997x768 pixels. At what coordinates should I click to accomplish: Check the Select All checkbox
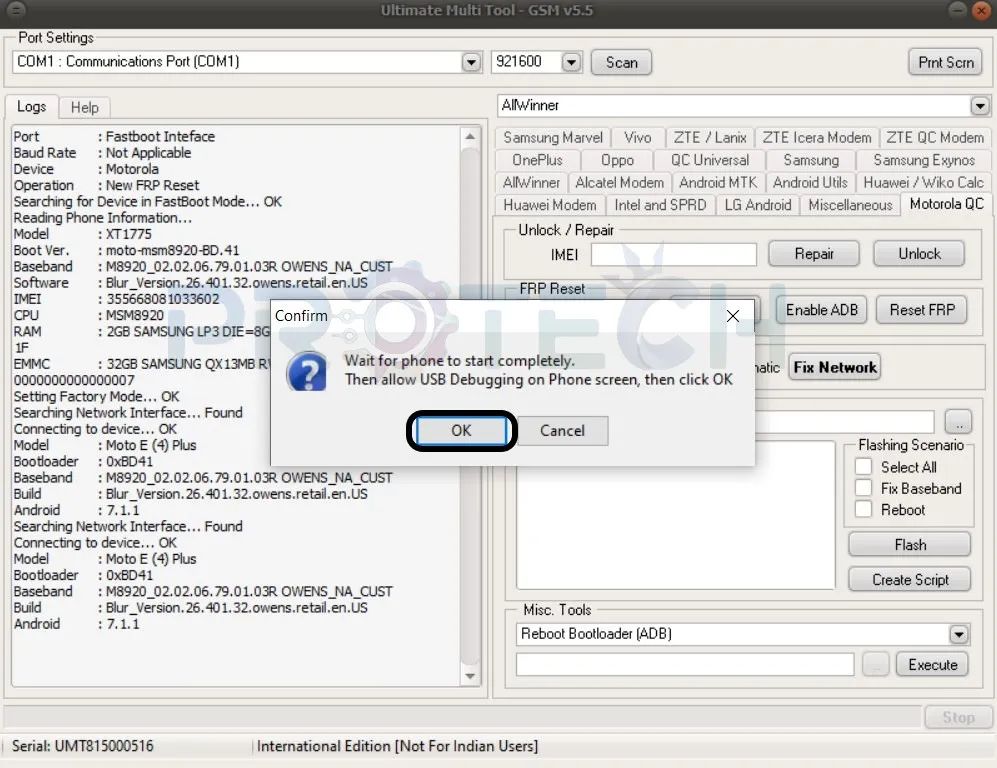(863, 467)
